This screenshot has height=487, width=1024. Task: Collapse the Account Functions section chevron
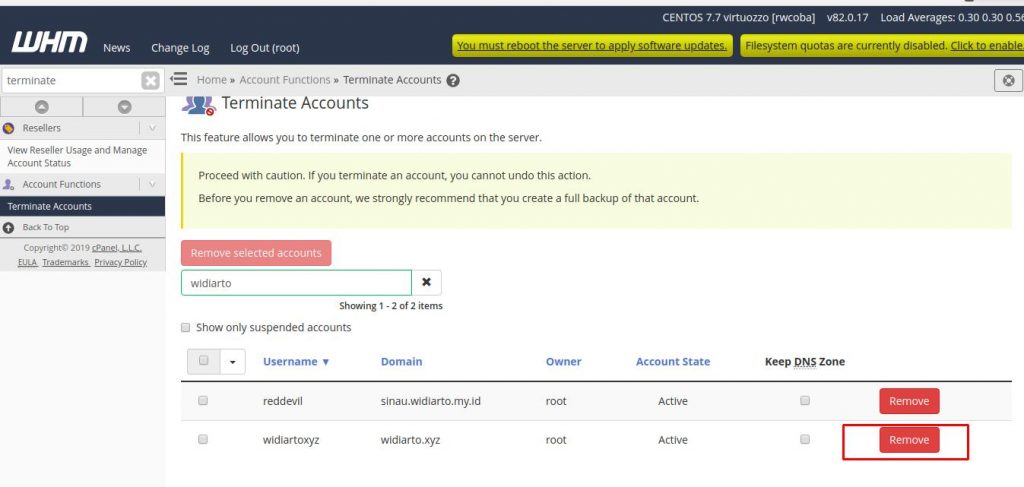[152, 185]
